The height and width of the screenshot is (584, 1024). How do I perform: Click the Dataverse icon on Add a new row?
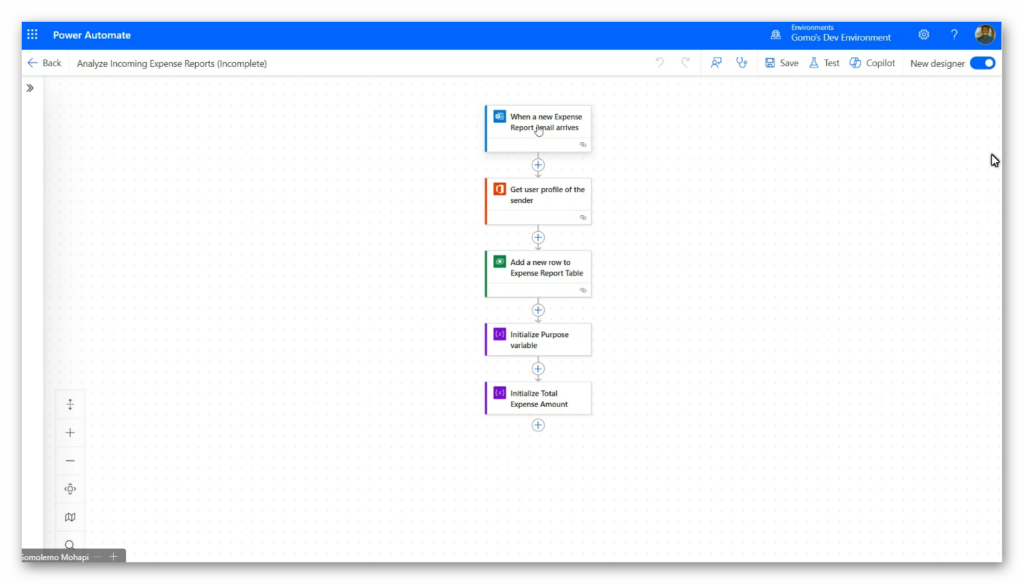[x=500, y=261]
